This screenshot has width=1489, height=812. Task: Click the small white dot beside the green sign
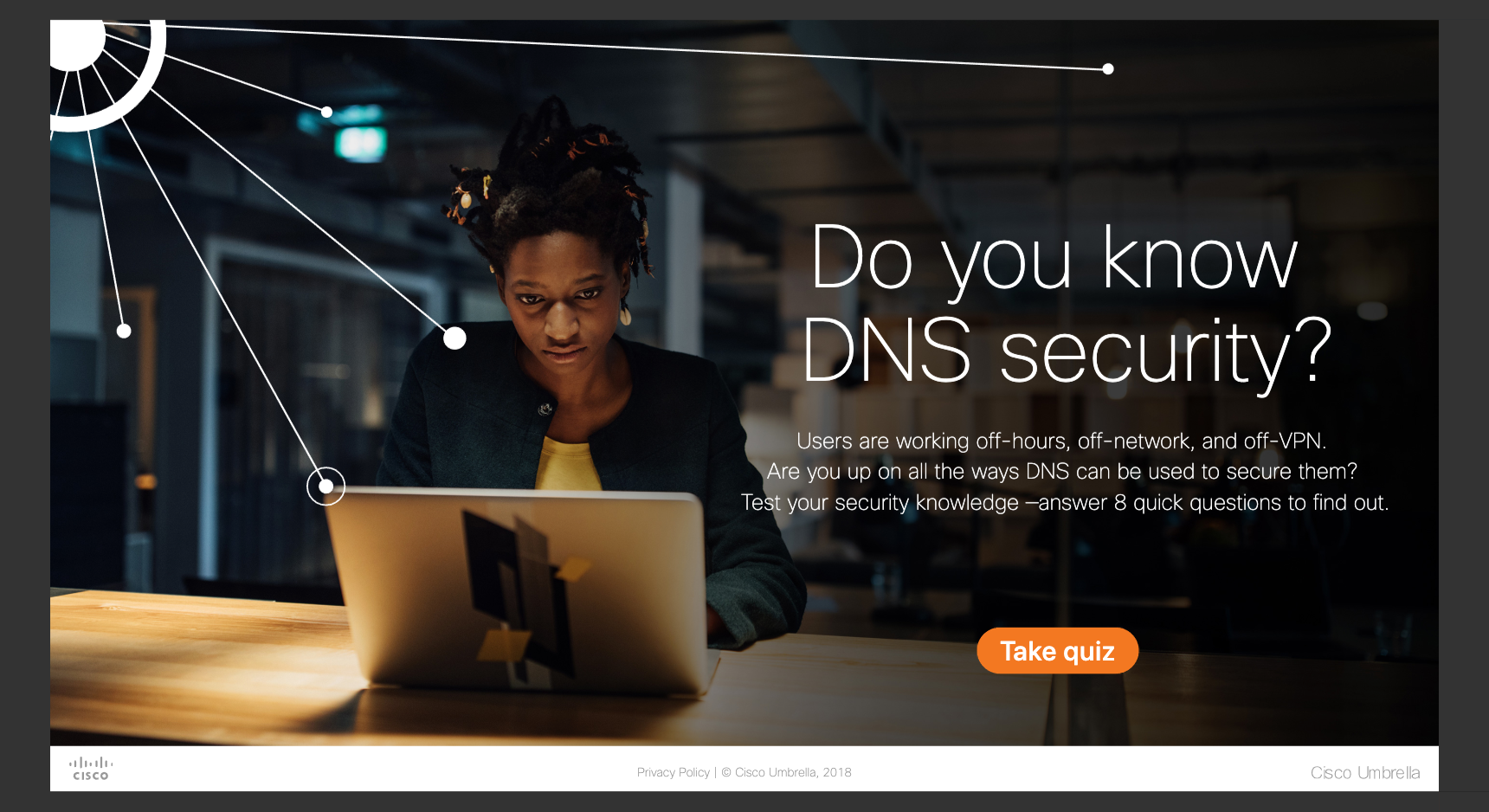[x=326, y=112]
